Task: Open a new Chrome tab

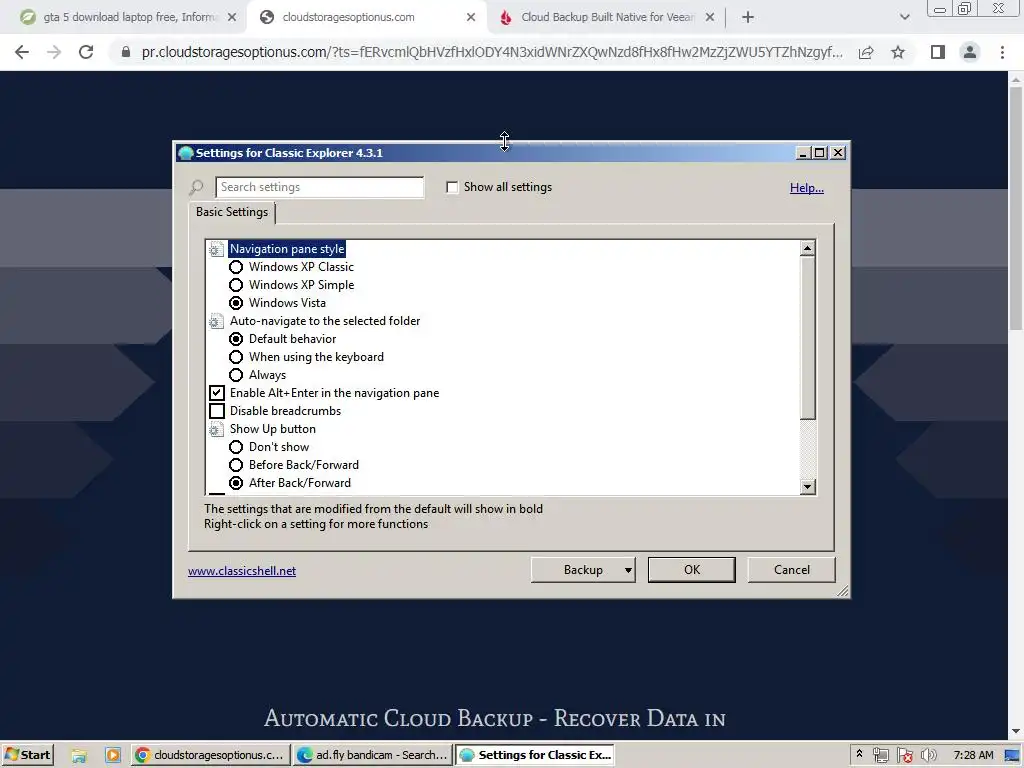Action: (748, 18)
